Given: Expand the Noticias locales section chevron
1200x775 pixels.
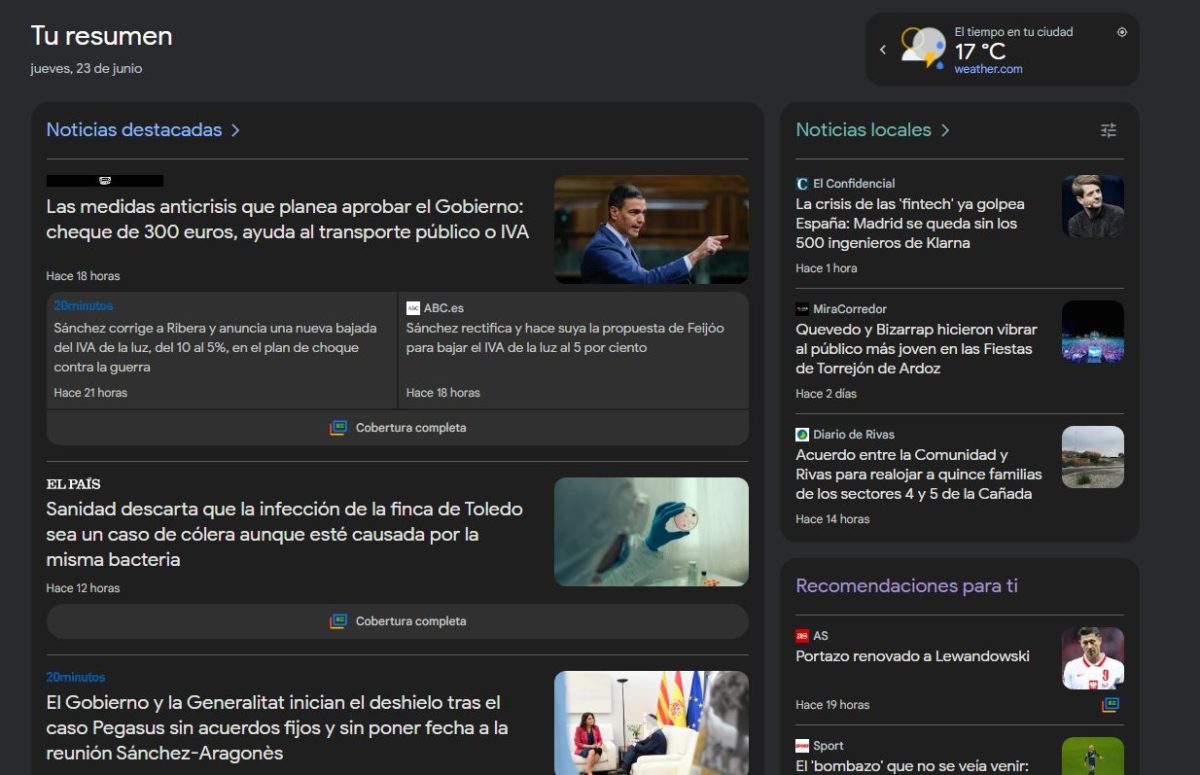Looking at the screenshot, I should [945, 130].
